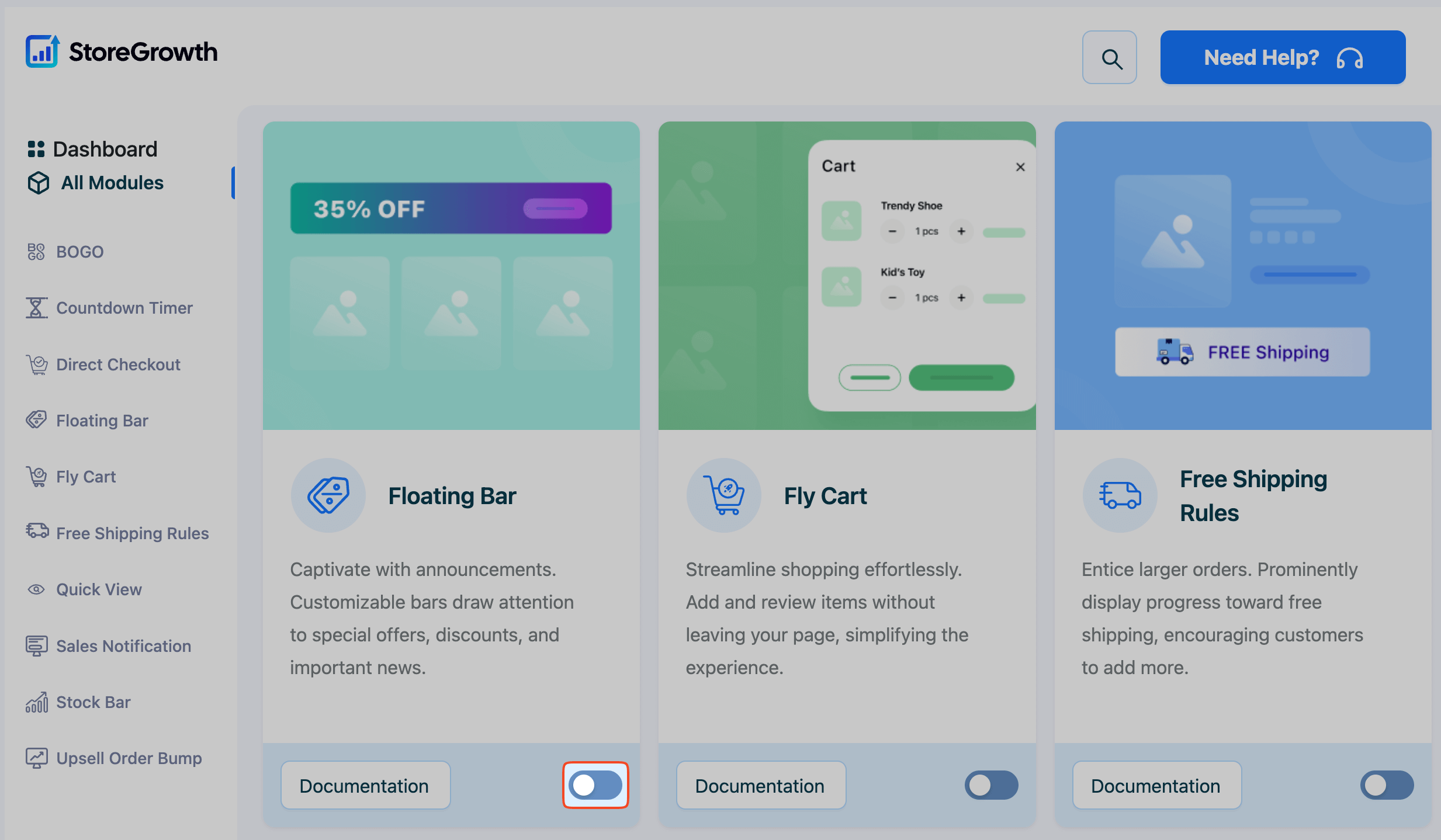Click the Fly Cart sidebar cart icon
Viewport: 1441px width, 840px height.
(x=36, y=477)
